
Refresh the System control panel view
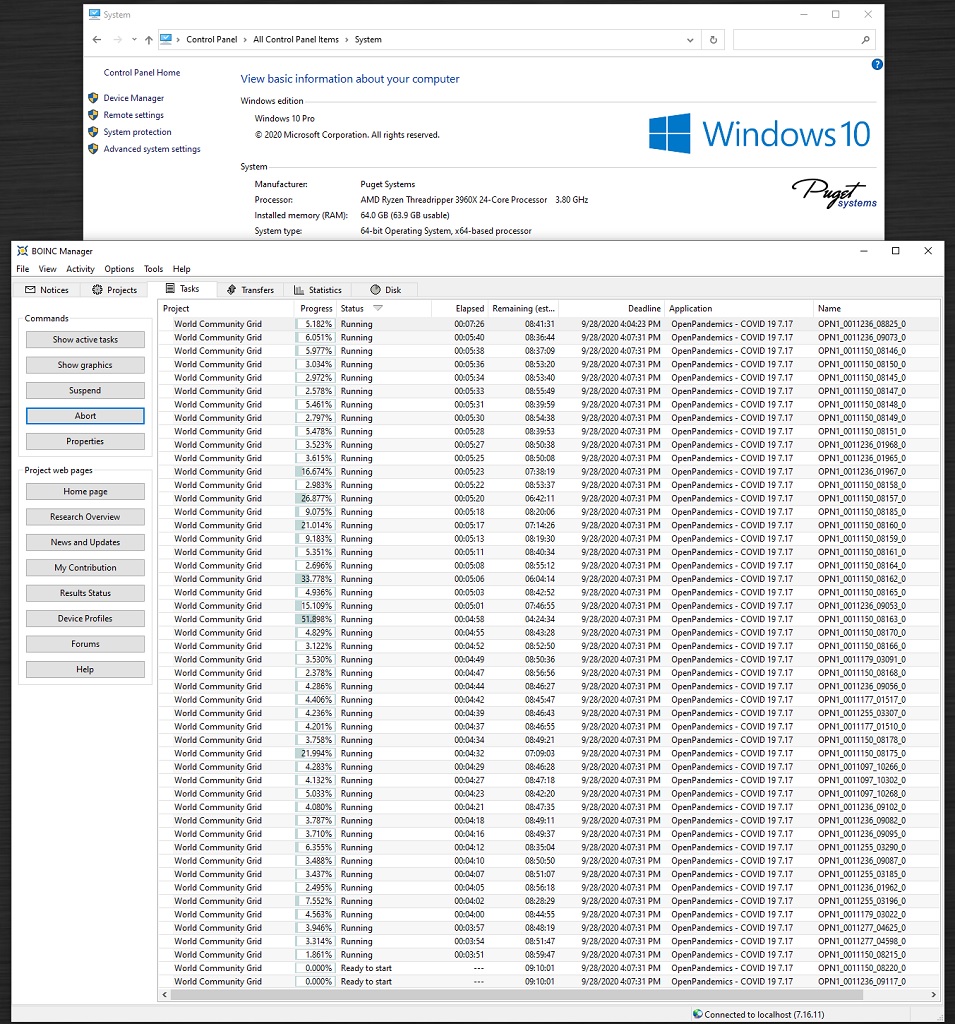713,40
